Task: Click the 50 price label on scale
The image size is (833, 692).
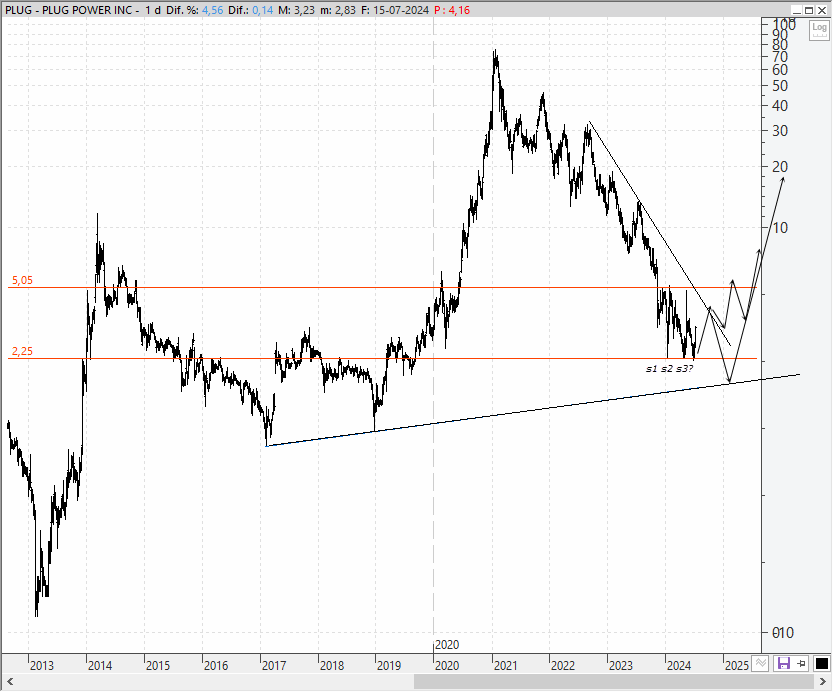Action: coord(779,86)
